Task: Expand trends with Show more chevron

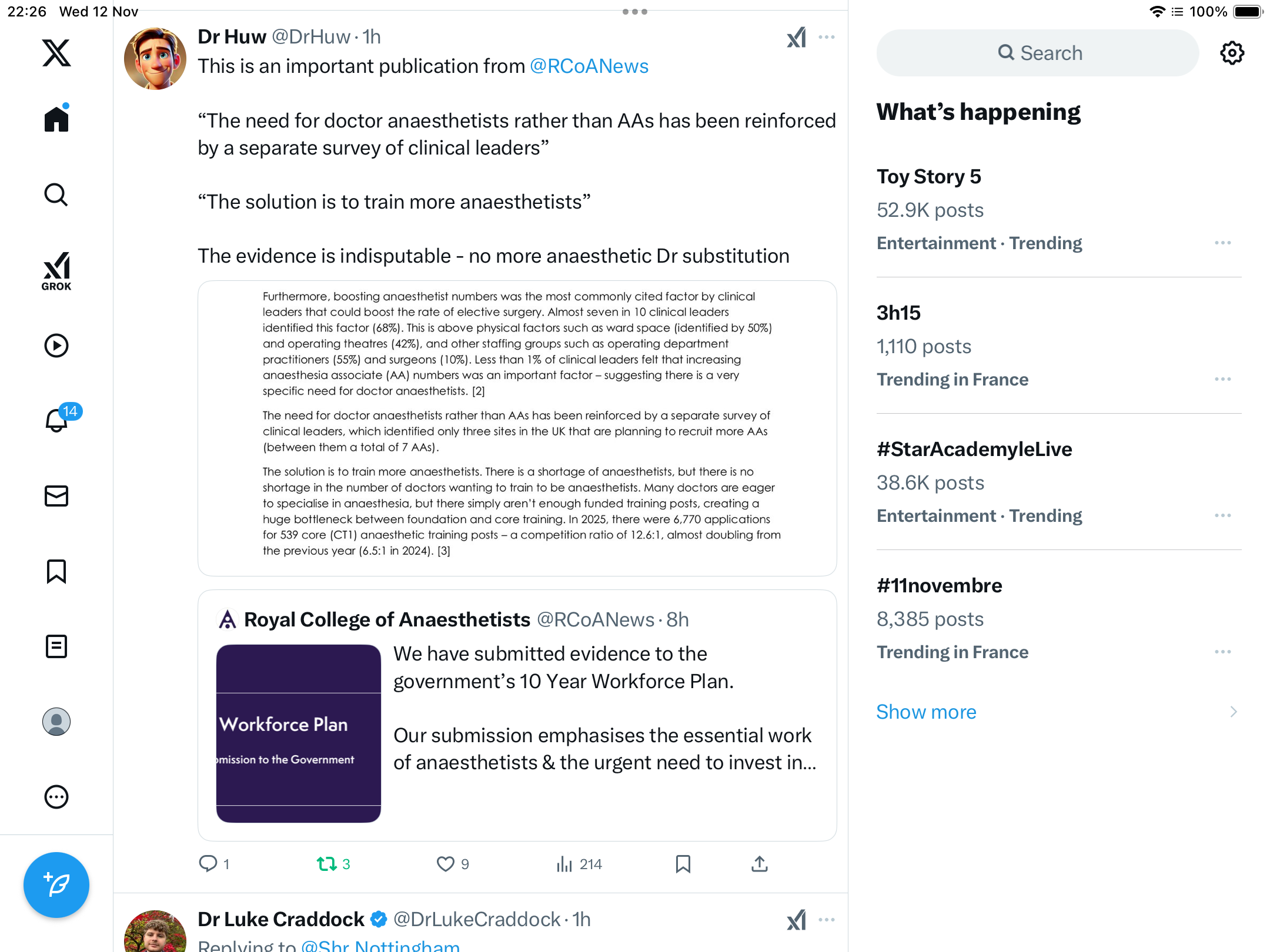Action: point(1233,712)
